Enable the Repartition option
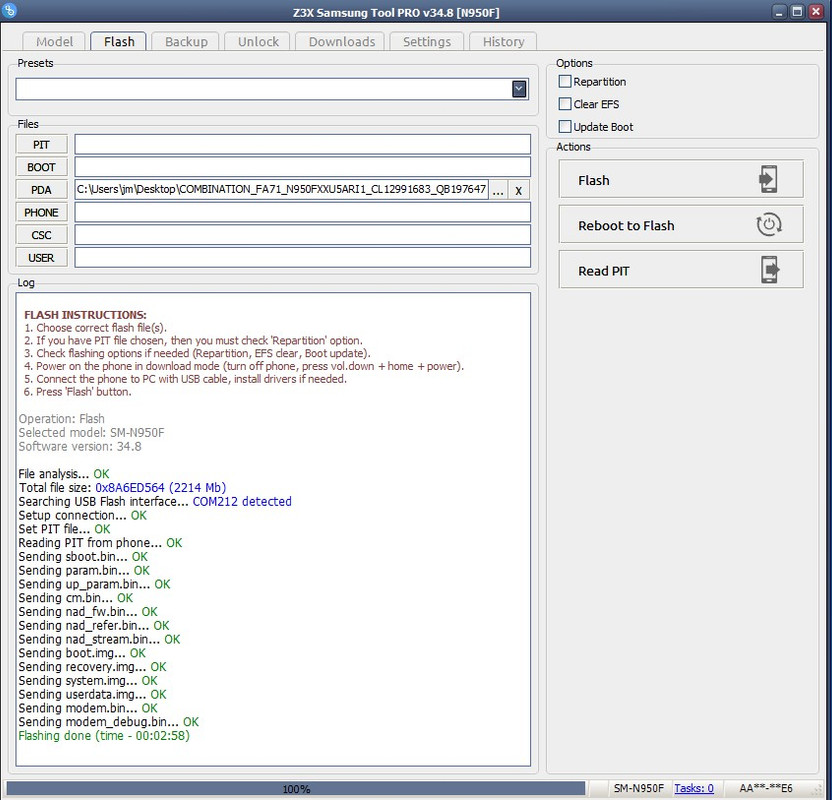 (x=565, y=82)
